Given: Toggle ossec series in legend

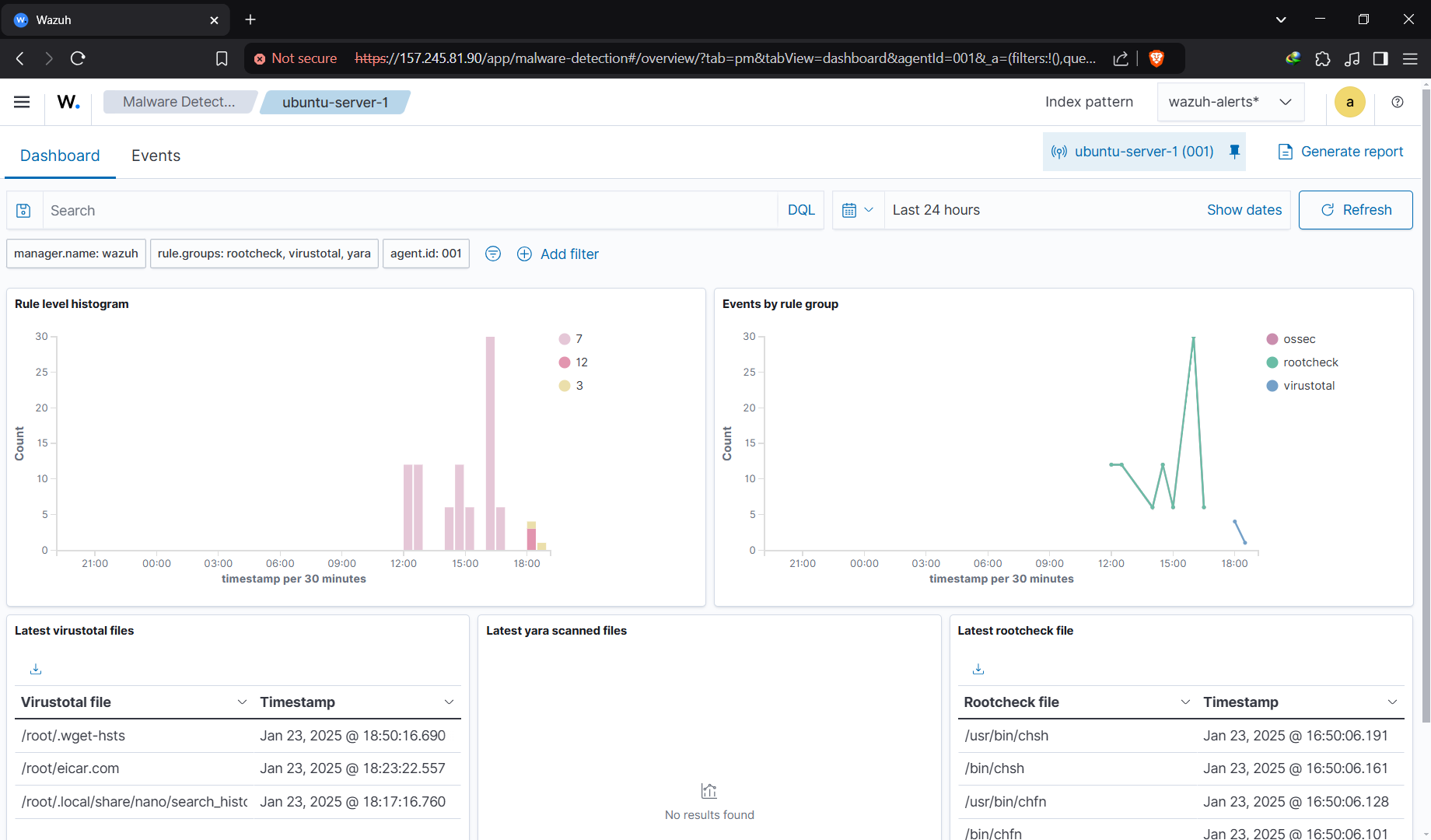Looking at the screenshot, I should pyautogui.click(x=1291, y=339).
